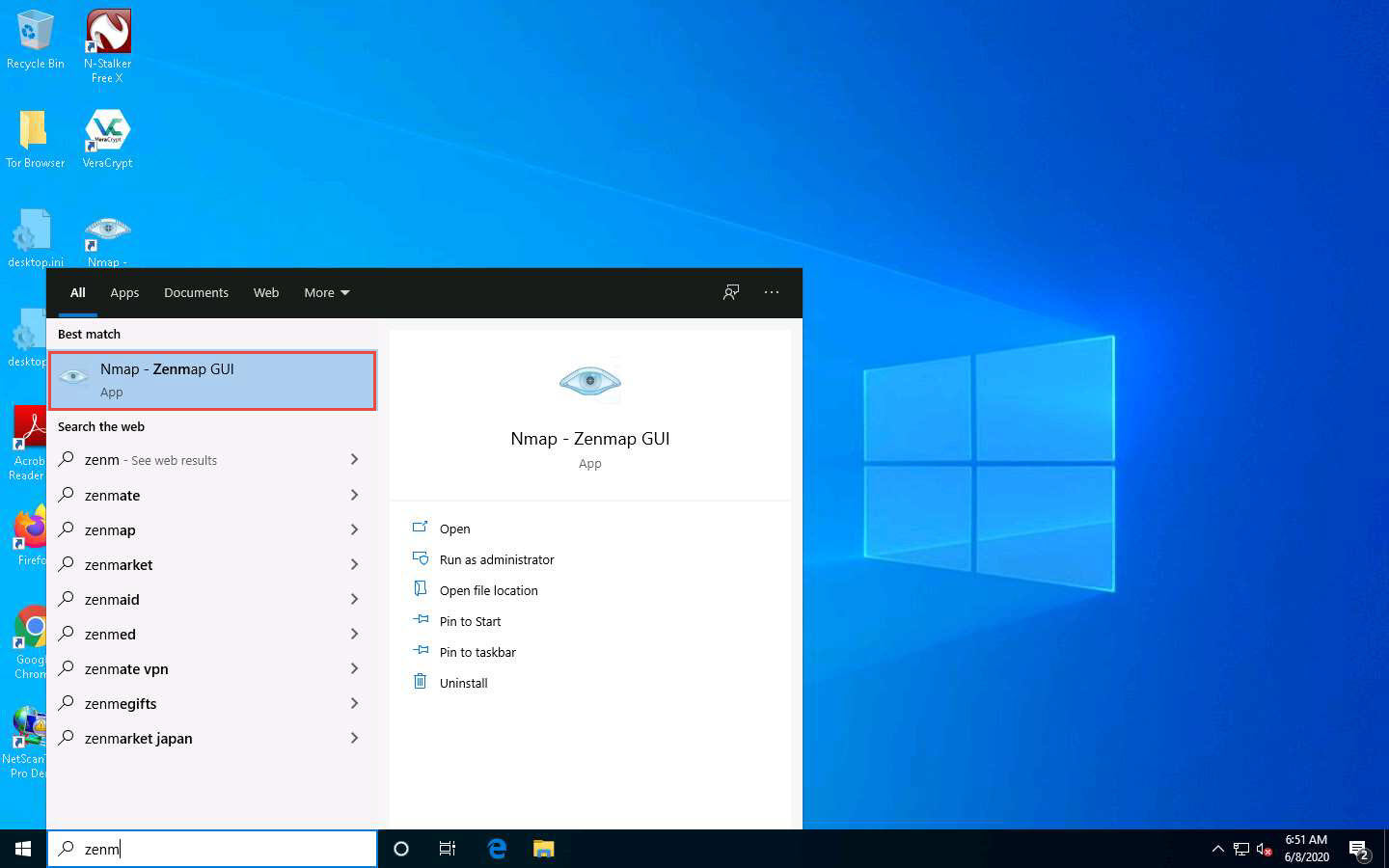Click Uninstall in the Zenmap actions

[464, 683]
